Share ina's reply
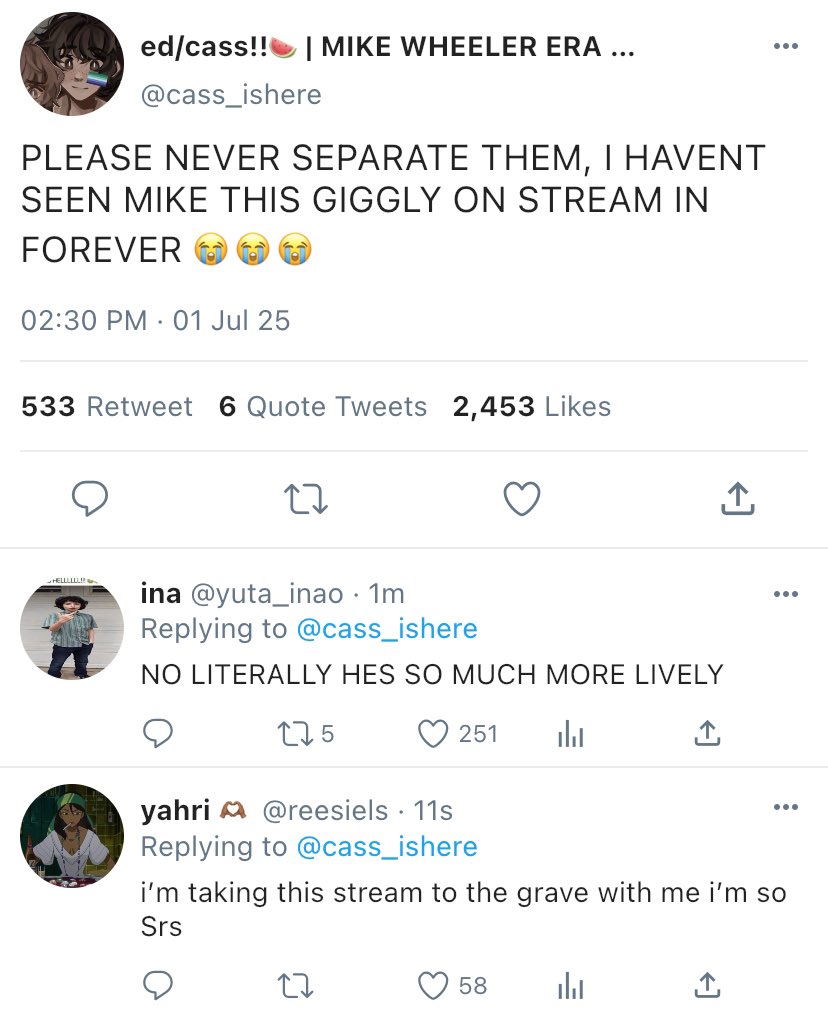828x1013 pixels. click(706, 734)
